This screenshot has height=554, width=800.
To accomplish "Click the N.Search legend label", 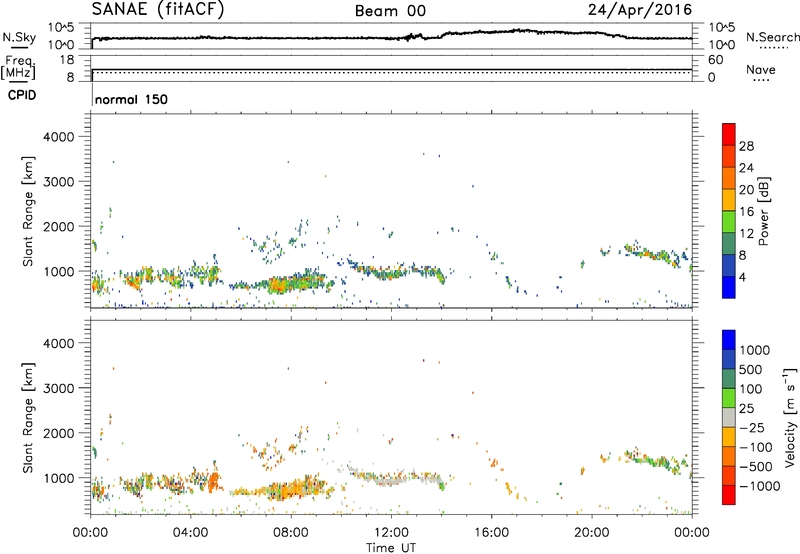I will [x=773, y=37].
